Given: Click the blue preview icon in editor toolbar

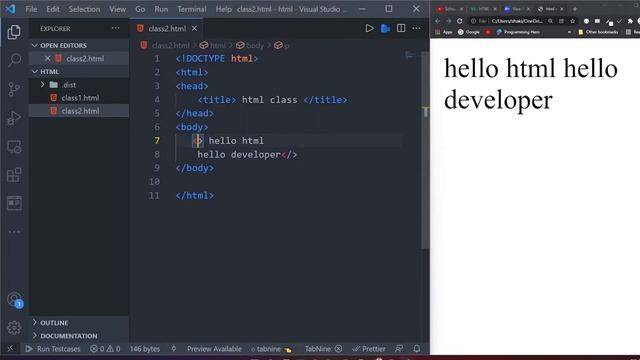Looking at the screenshot, I should tap(385, 28).
